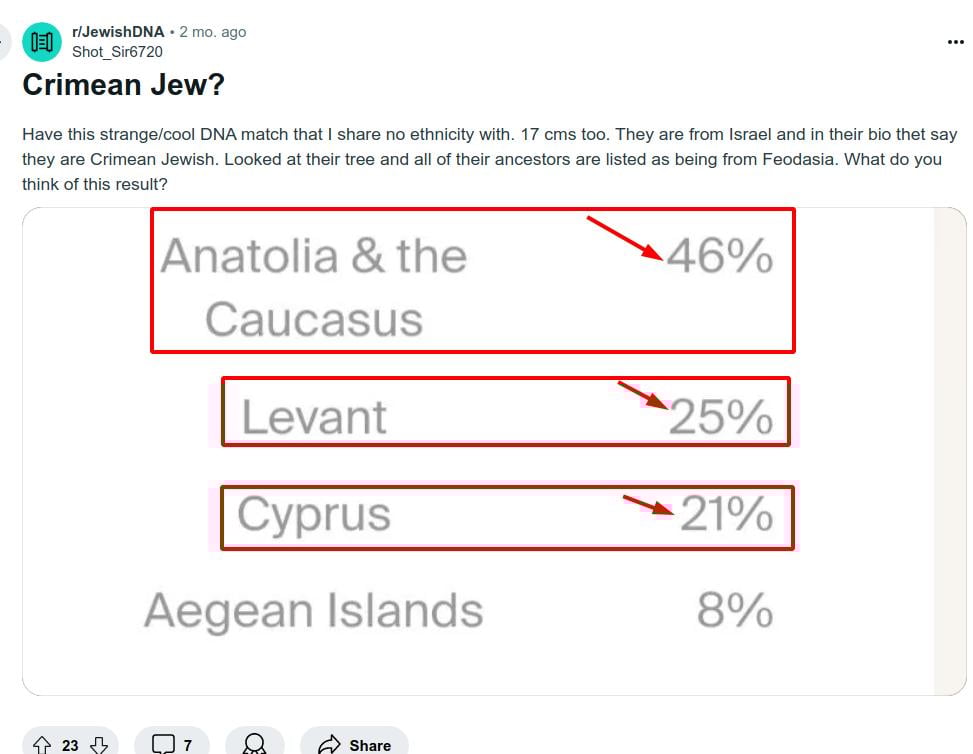The image size is (973, 754).
Task: Click the 46% percentage in the image
Action: 720,256
